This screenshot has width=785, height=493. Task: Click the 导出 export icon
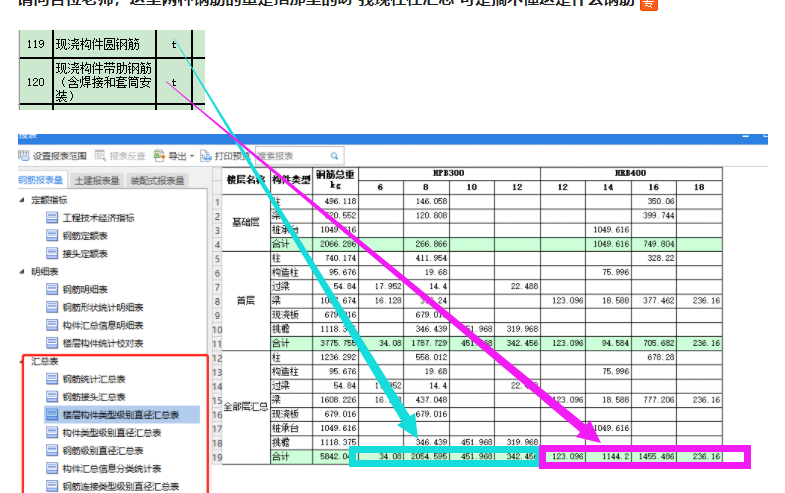(x=159, y=156)
